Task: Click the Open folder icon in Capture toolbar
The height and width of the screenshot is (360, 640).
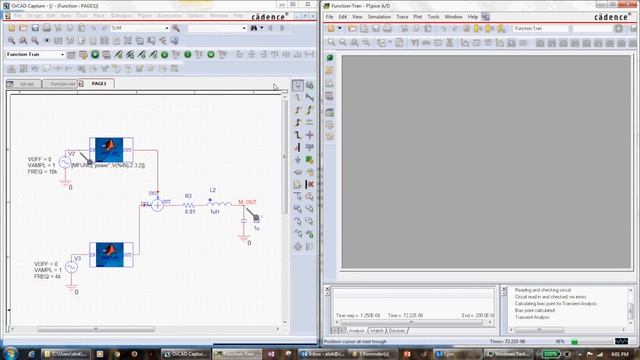Action: pyautogui.click(x=23, y=28)
